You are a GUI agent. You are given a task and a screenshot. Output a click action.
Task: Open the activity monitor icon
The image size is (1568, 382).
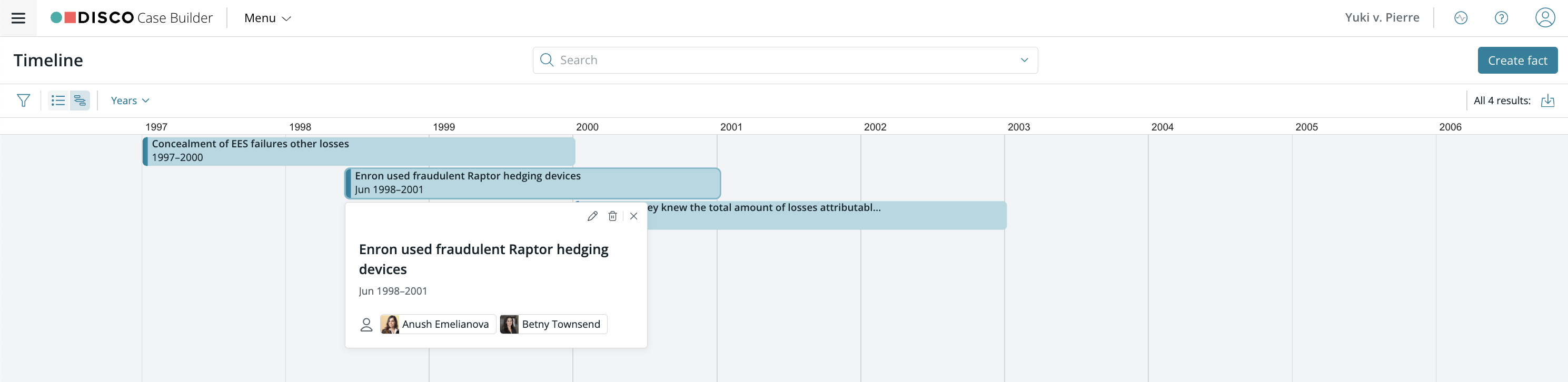(1460, 18)
